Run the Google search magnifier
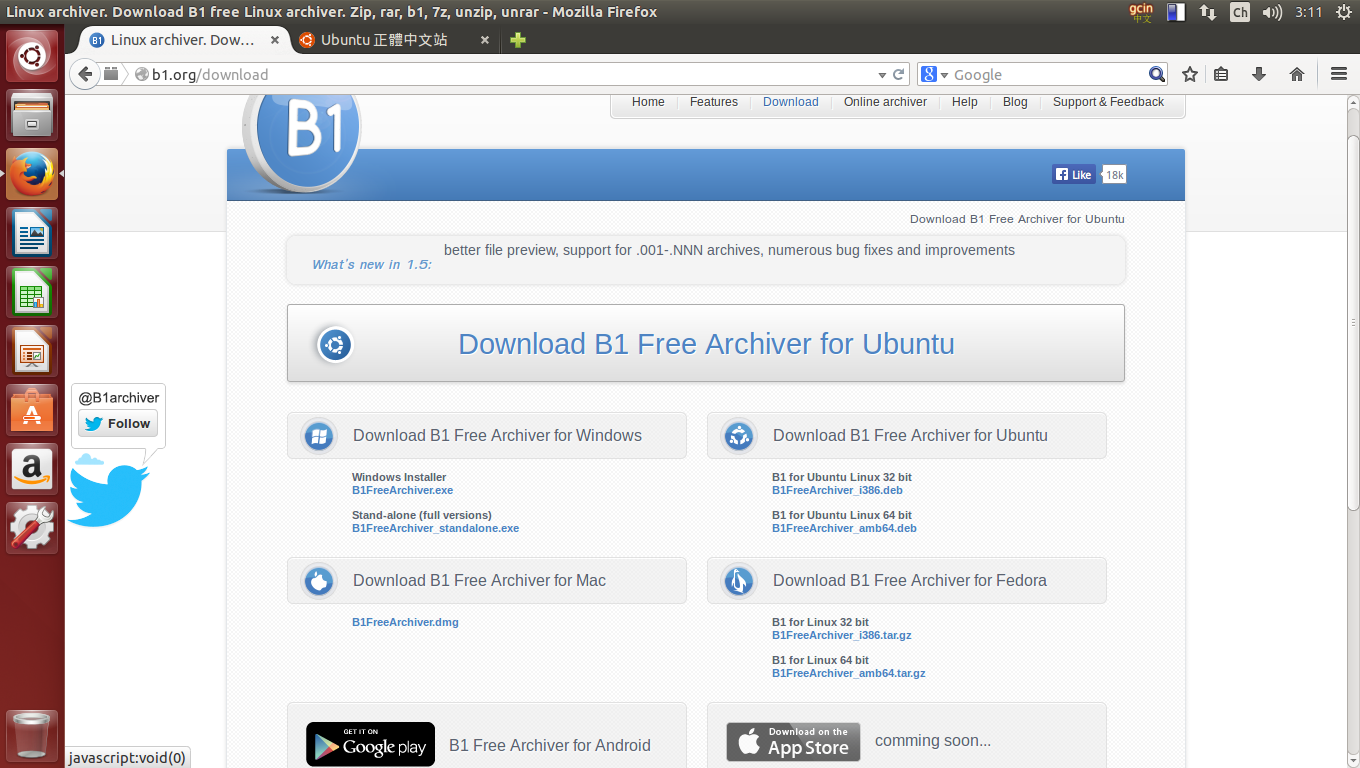Image resolution: width=1360 pixels, height=768 pixels. pos(1157,74)
